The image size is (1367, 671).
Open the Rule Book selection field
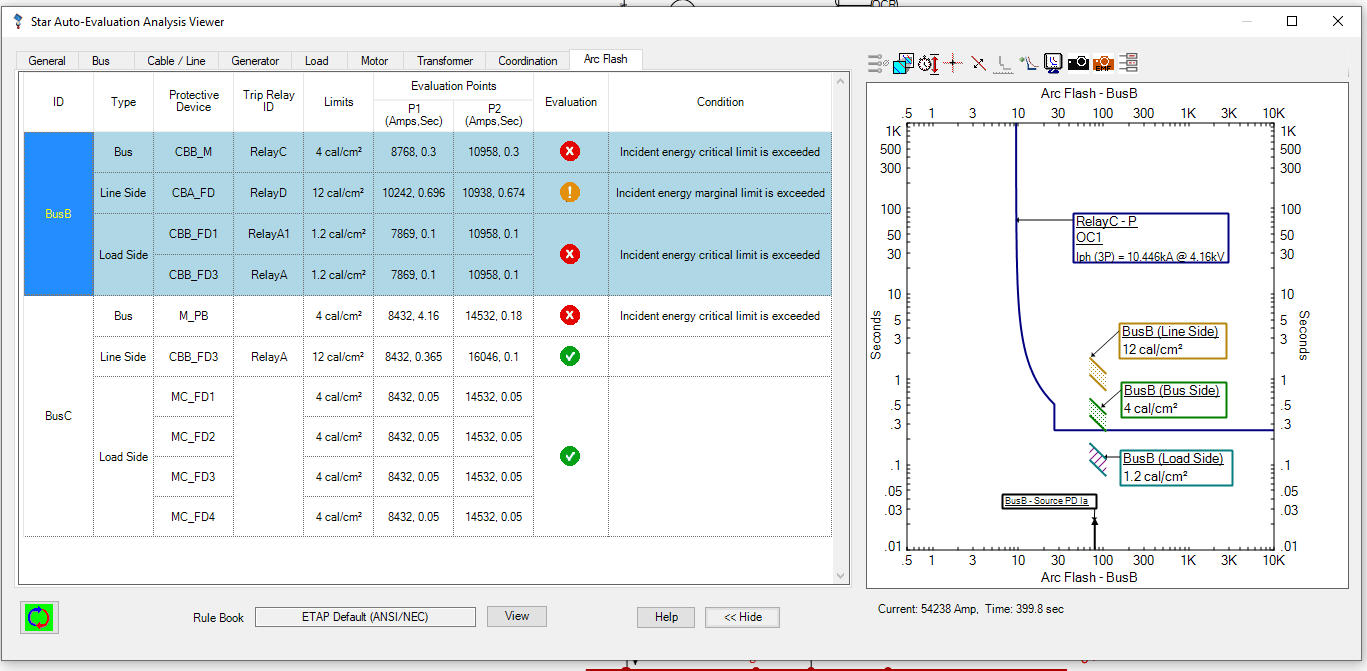pos(365,616)
